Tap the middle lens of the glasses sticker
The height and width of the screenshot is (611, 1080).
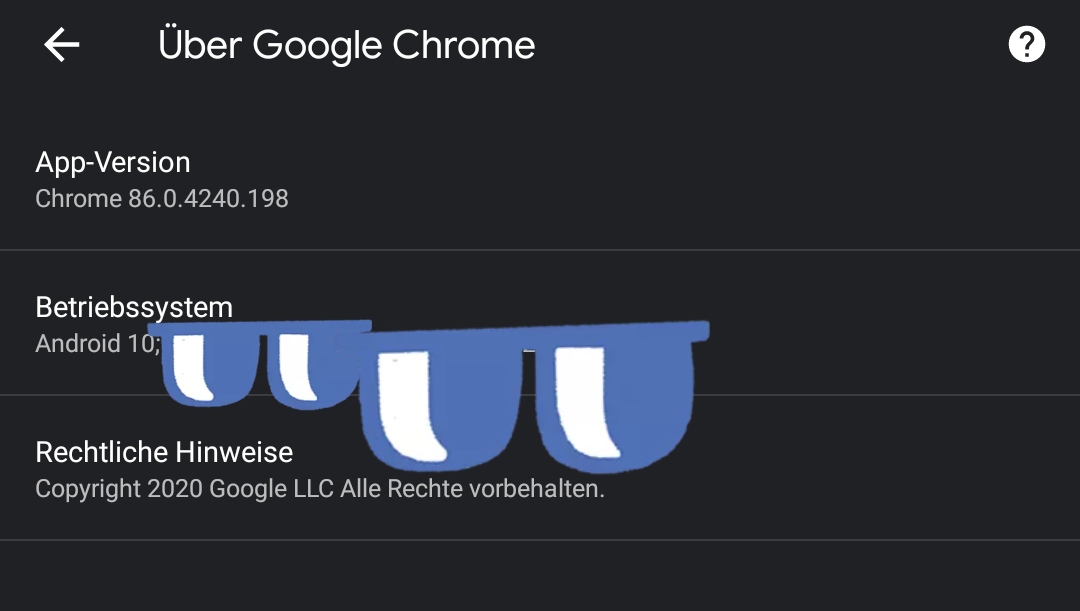440,400
